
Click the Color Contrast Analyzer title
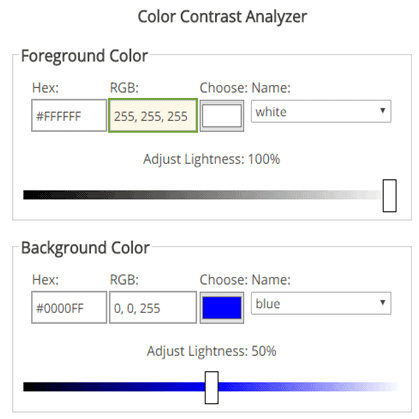click(222, 17)
